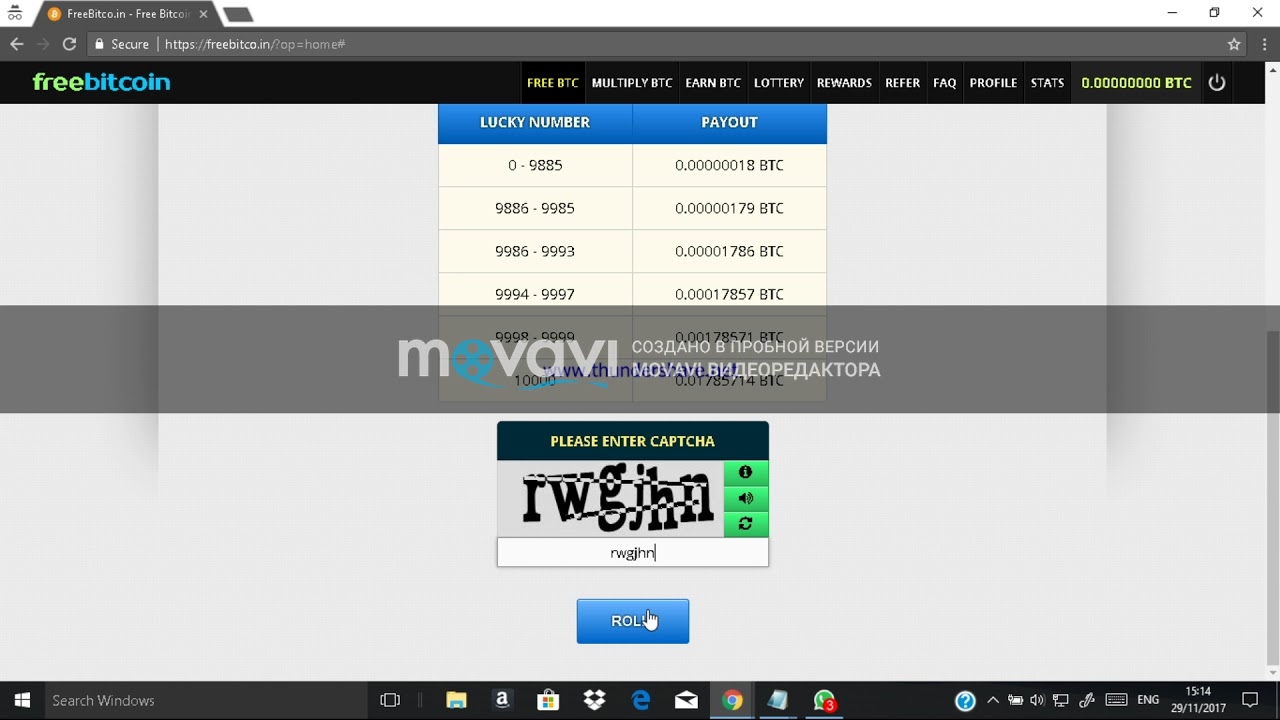Screen dimensions: 1280x720
Task: Click the captcha info icon
Action: click(745, 472)
